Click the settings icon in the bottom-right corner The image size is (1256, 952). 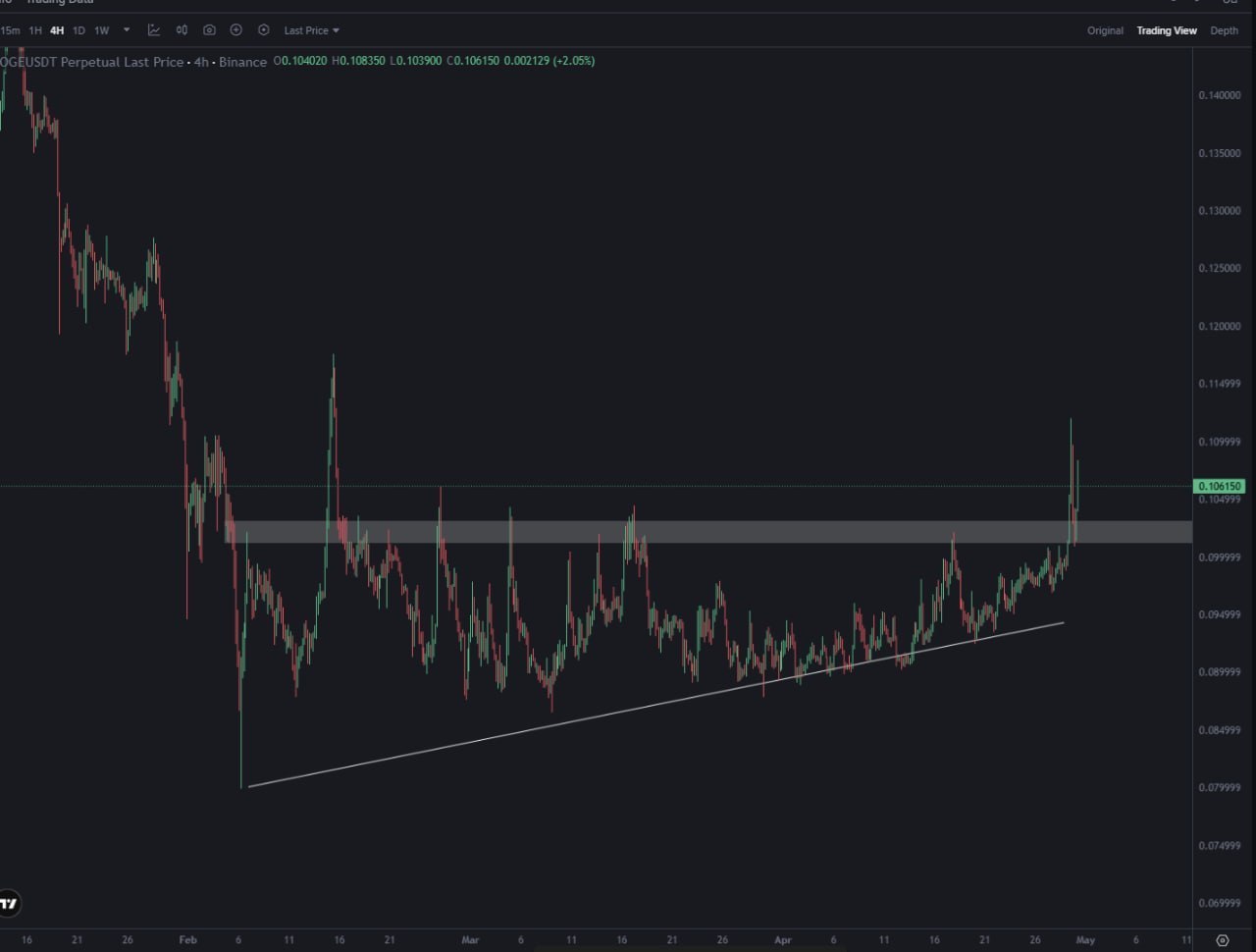(1221, 940)
